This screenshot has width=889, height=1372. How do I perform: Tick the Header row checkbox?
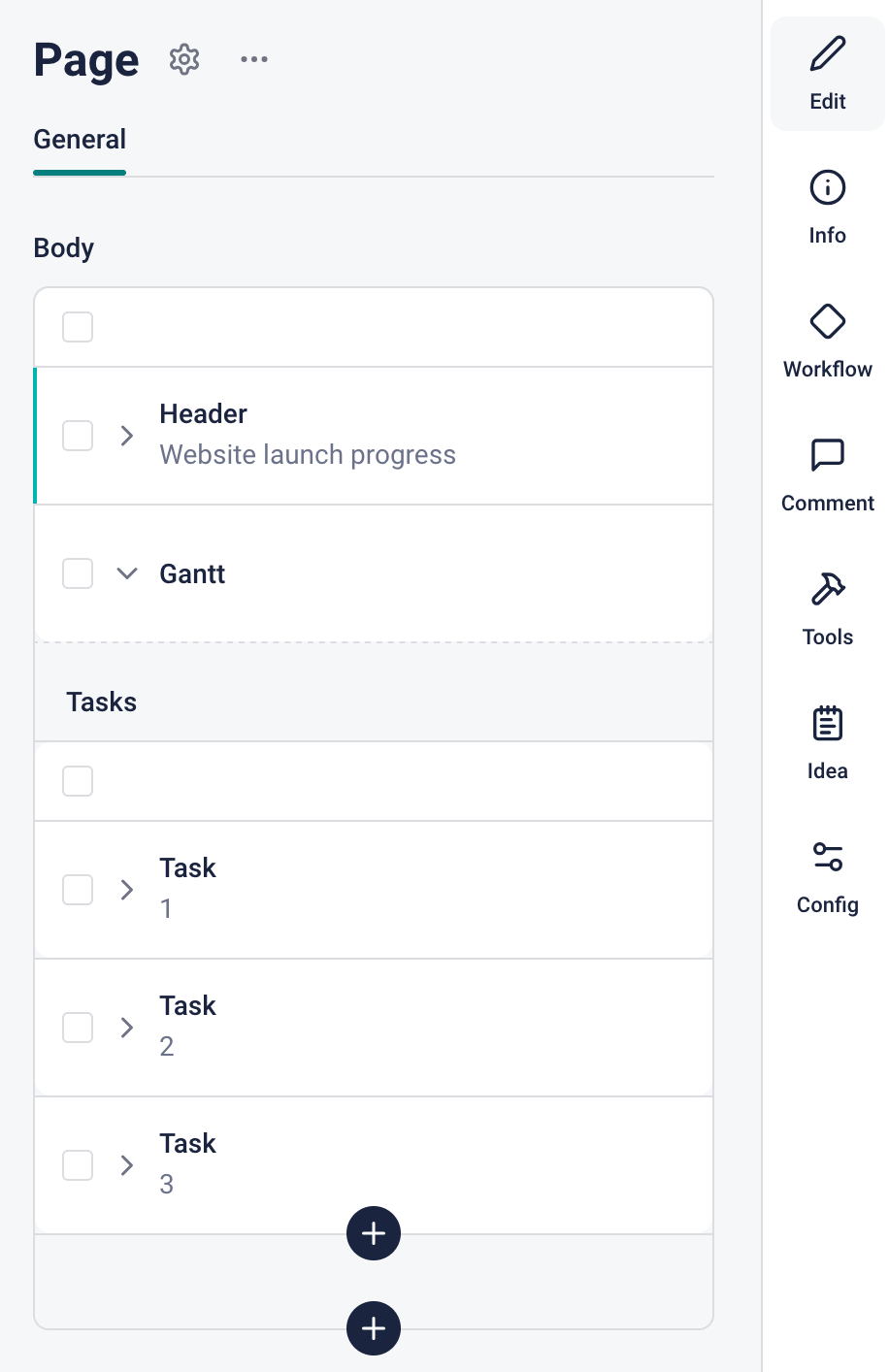pos(78,436)
